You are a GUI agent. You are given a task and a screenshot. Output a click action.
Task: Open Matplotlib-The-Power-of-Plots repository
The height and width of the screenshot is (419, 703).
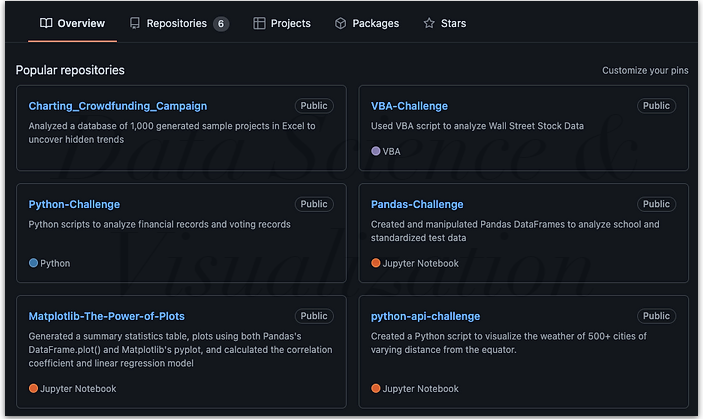pos(107,316)
